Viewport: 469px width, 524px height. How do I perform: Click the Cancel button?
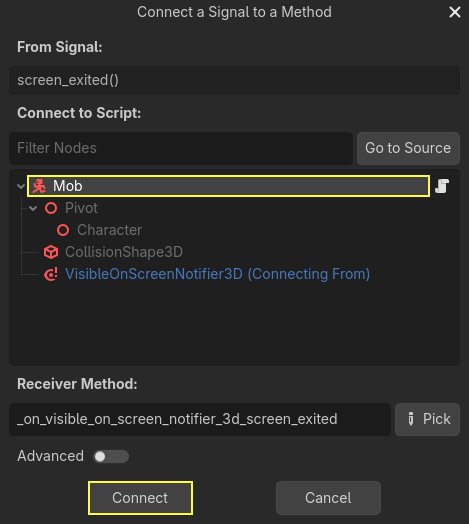[328, 498]
